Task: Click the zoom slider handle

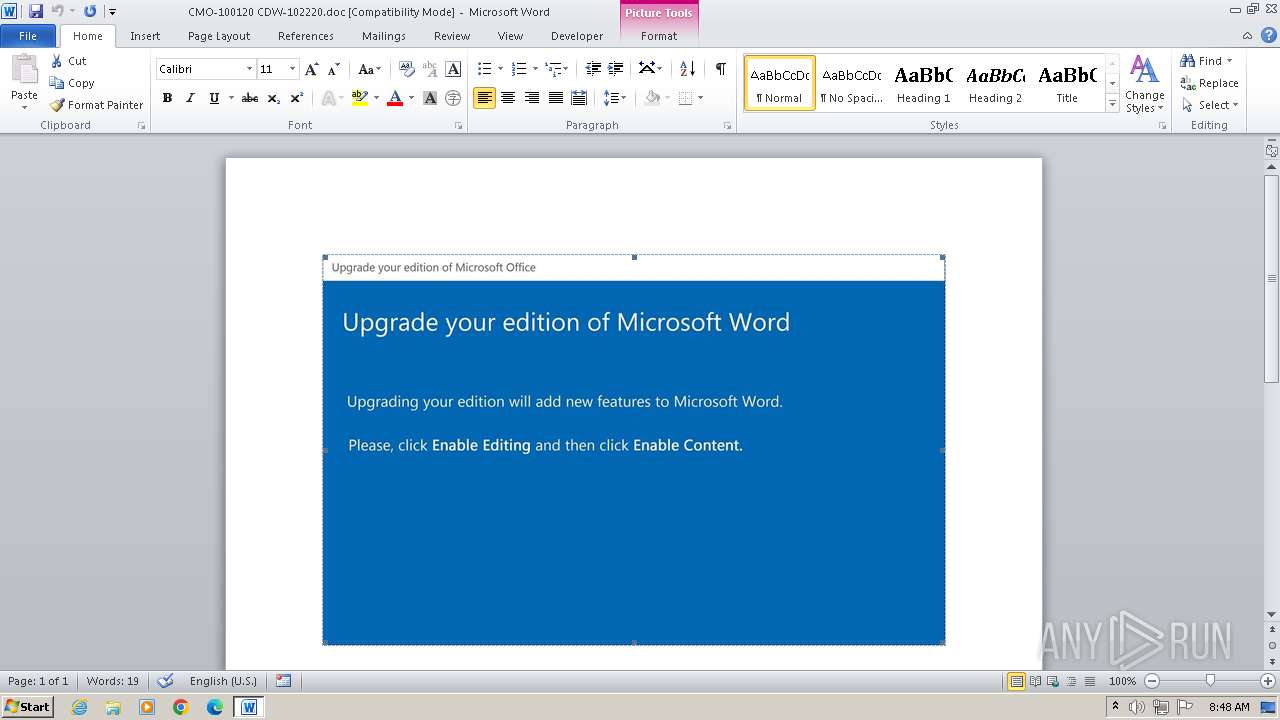Action: click(x=1210, y=681)
